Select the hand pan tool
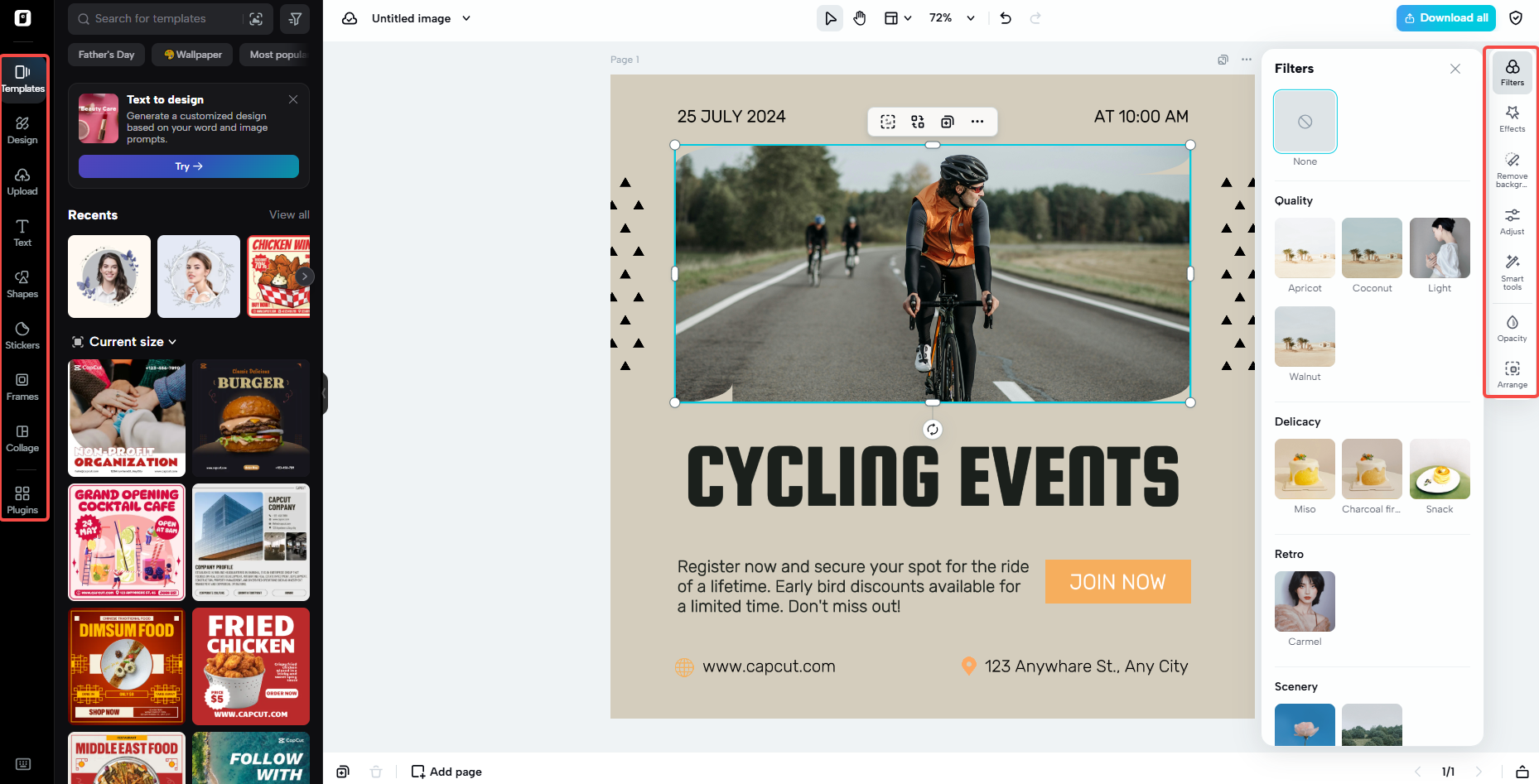 (x=860, y=18)
